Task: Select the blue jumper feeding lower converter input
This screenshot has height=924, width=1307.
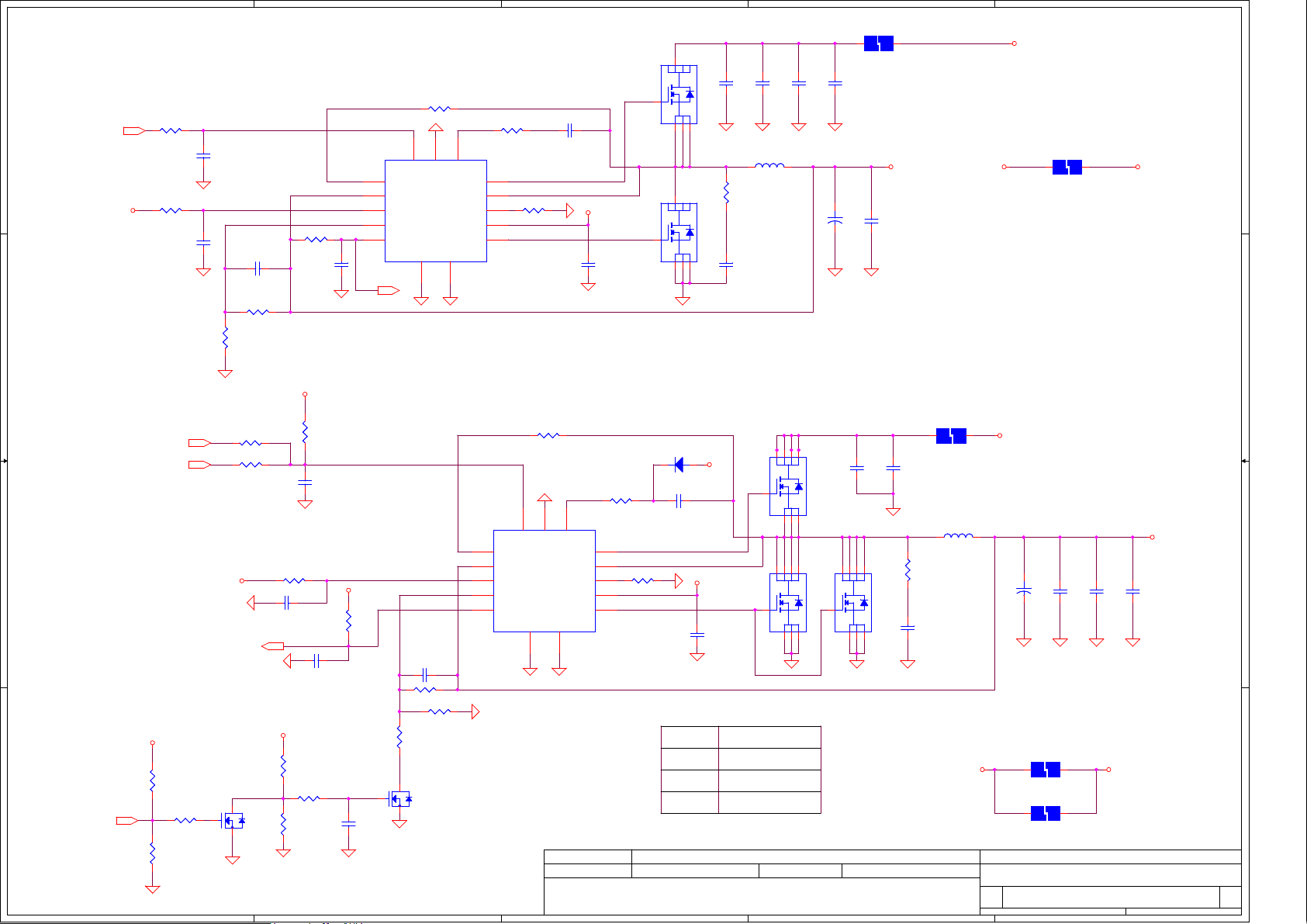Action: click(951, 436)
